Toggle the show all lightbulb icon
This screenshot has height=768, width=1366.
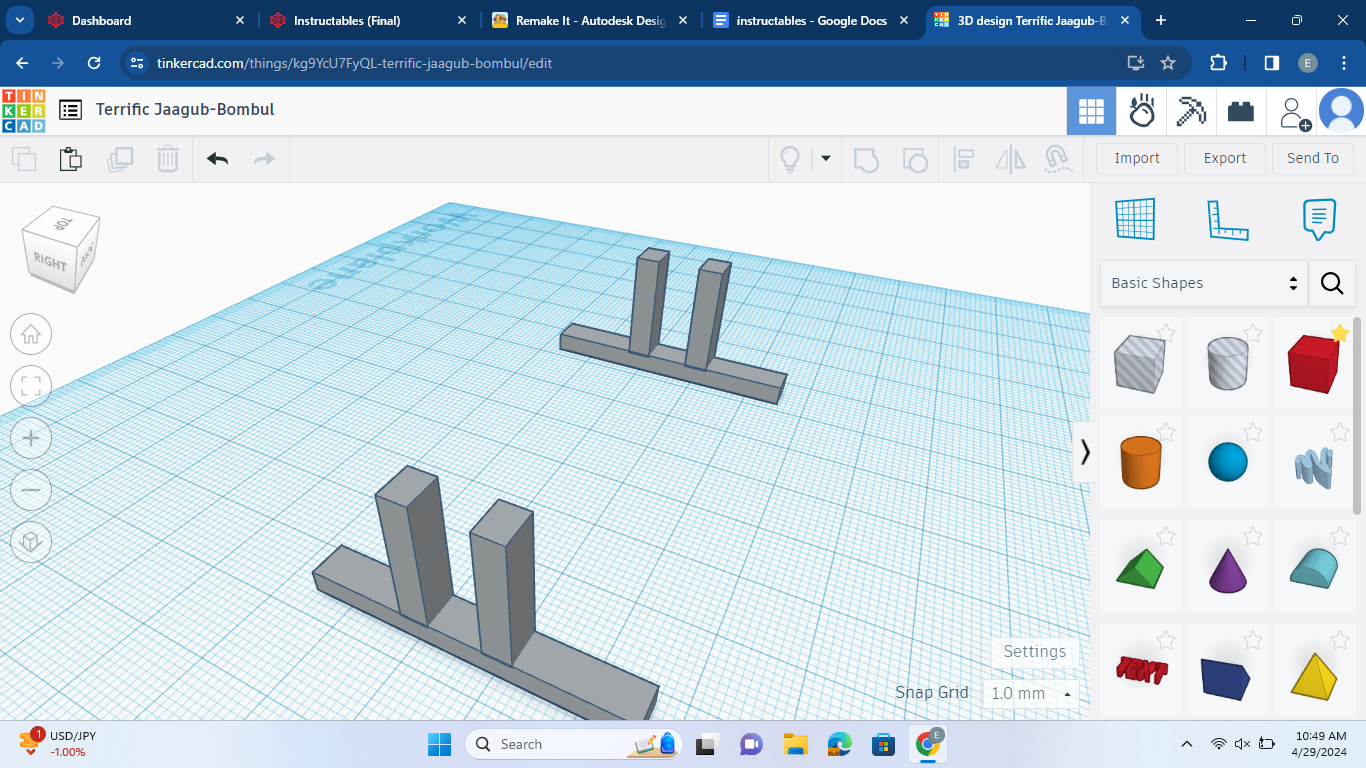click(790, 159)
